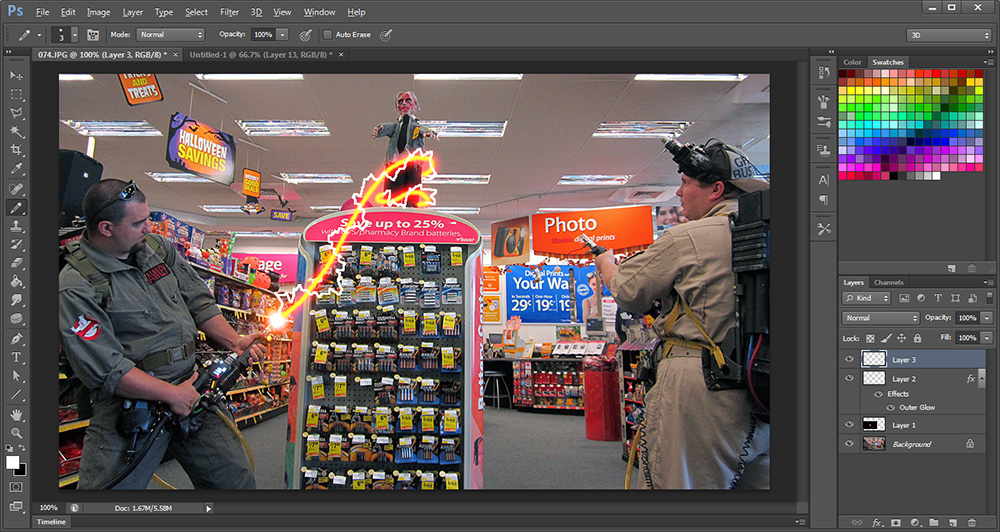The height and width of the screenshot is (532, 1000).
Task: Select the Sponge tool
Action: point(16,318)
